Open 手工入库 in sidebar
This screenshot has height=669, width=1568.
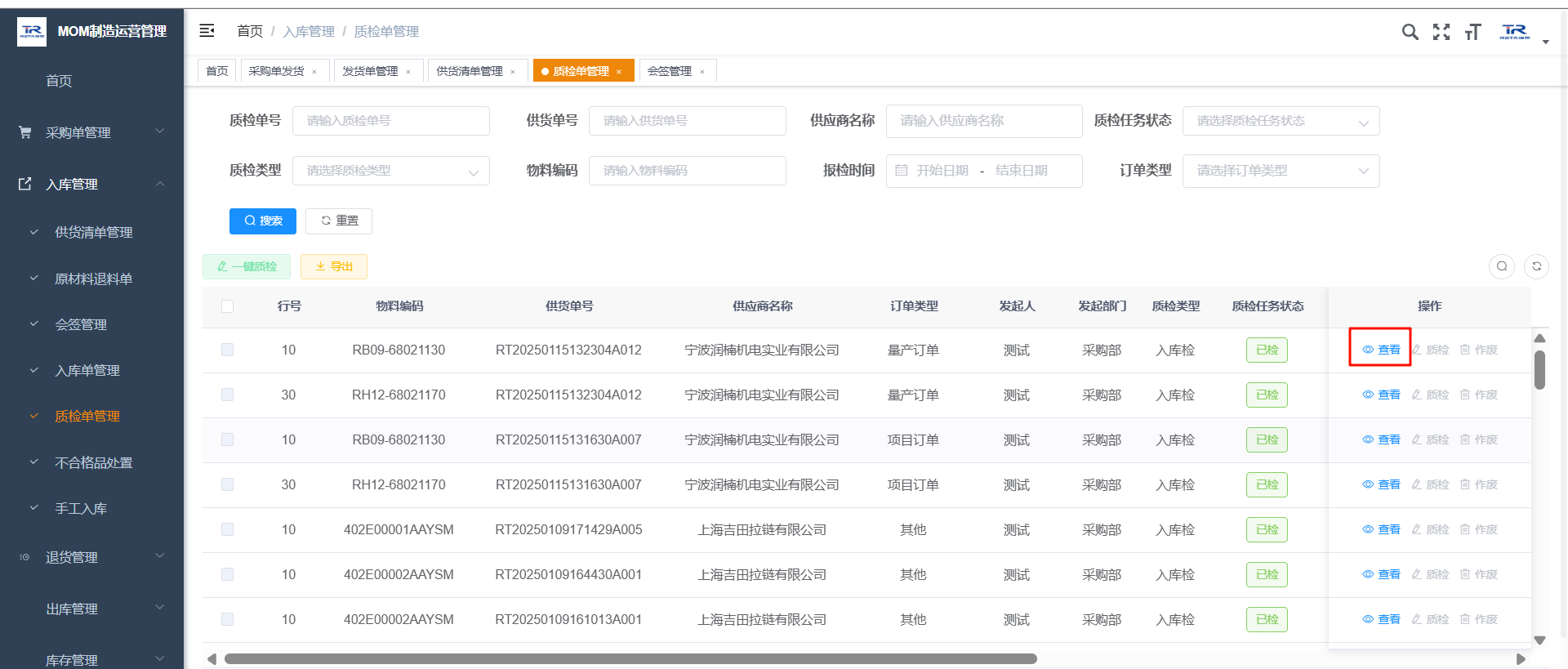click(81, 508)
